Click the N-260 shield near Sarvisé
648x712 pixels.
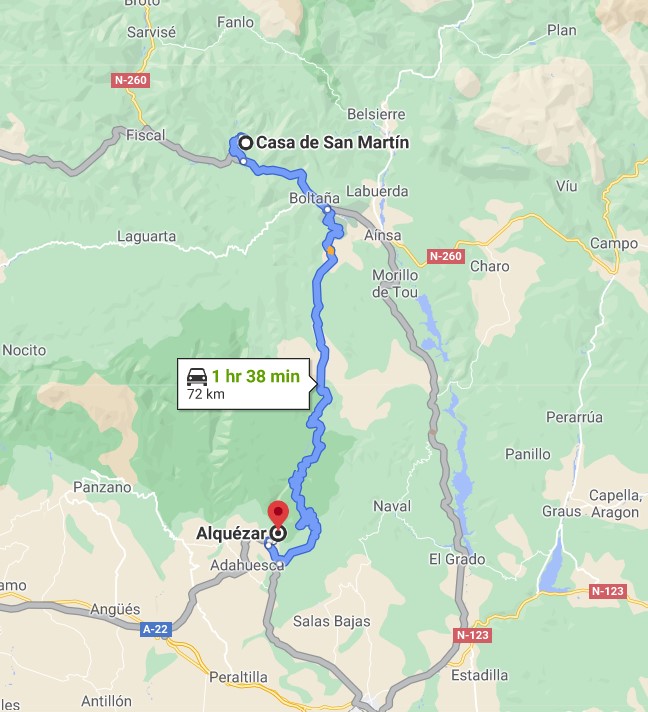[130, 80]
